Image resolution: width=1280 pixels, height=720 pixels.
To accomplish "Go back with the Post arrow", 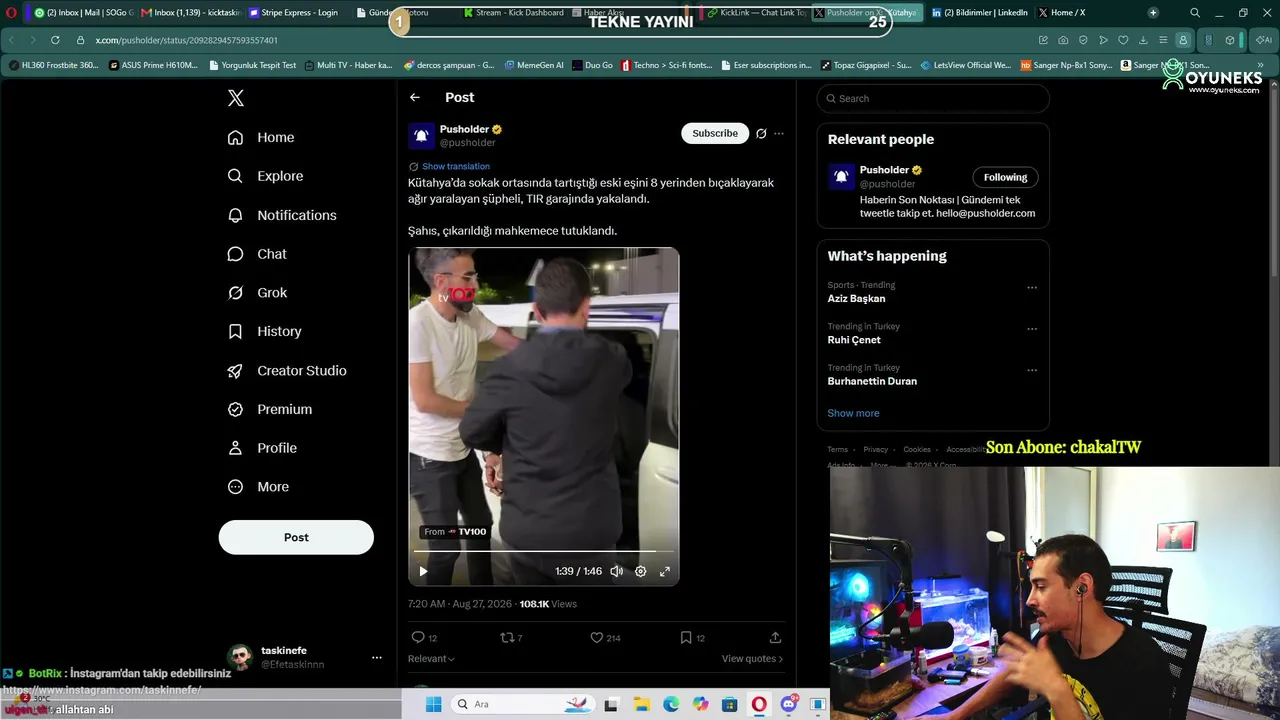I will coord(415,97).
